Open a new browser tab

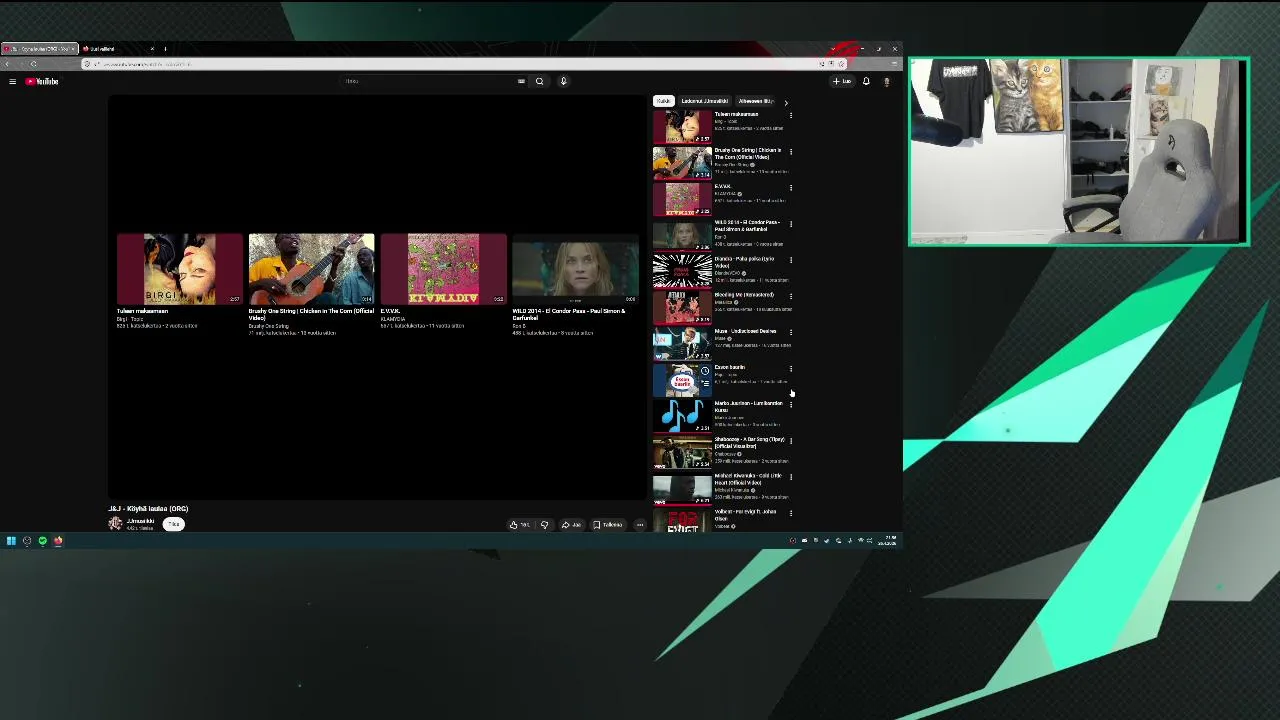tap(165, 48)
